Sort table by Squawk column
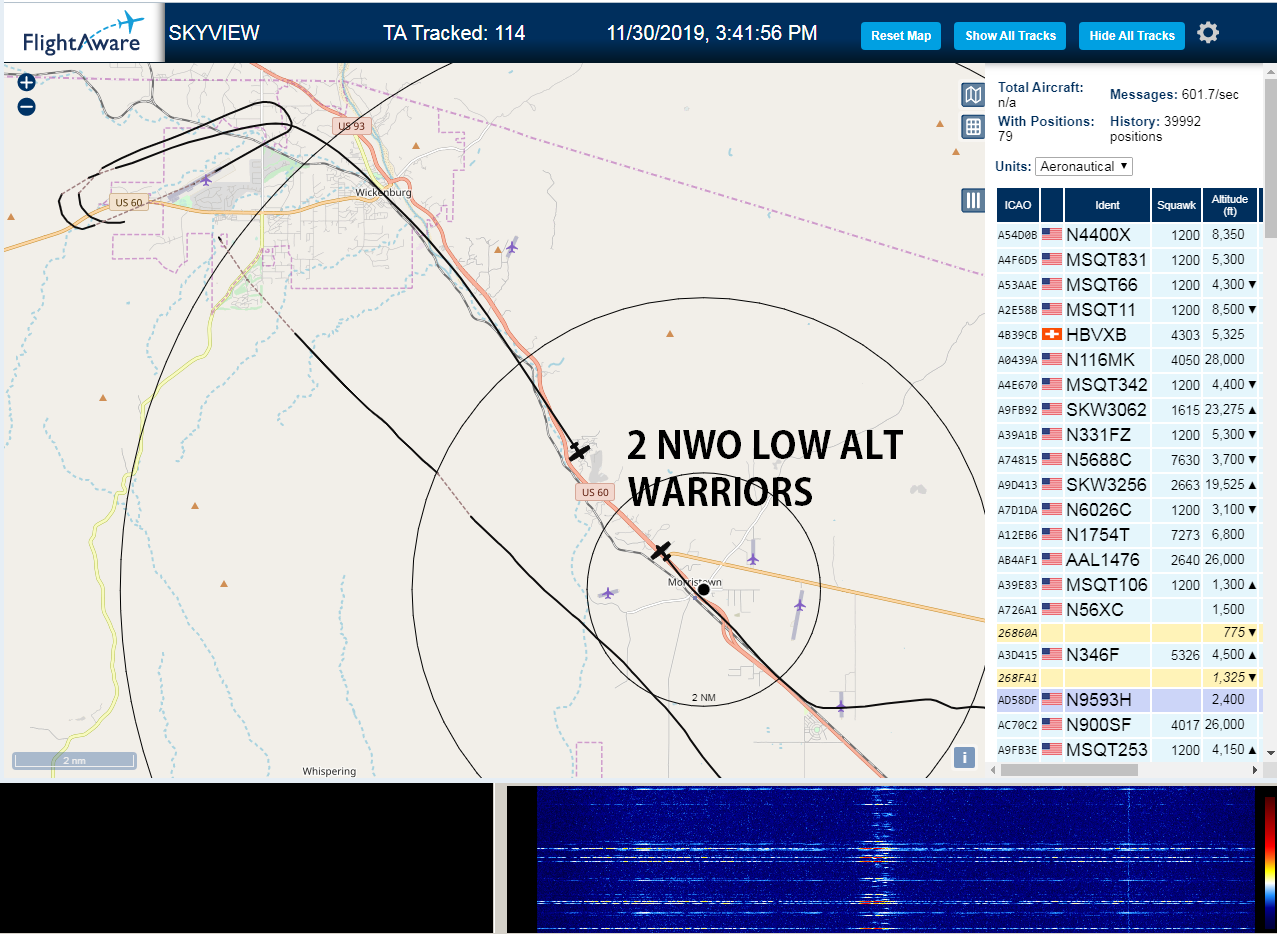 (1176, 204)
